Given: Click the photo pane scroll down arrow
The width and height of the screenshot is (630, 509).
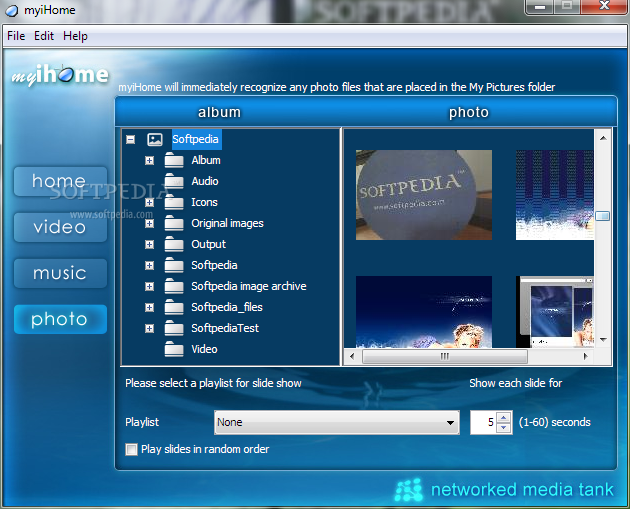Looking at the screenshot, I should 603,340.
